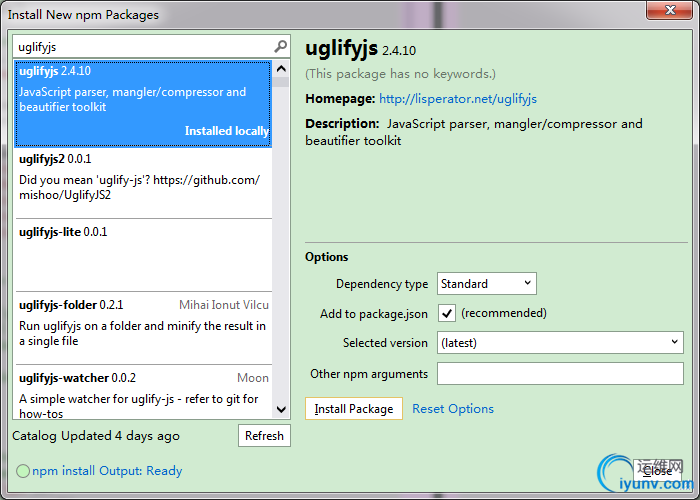Click the uglifyjs package search field
Viewport: 700px width, 500px height.
click(151, 46)
